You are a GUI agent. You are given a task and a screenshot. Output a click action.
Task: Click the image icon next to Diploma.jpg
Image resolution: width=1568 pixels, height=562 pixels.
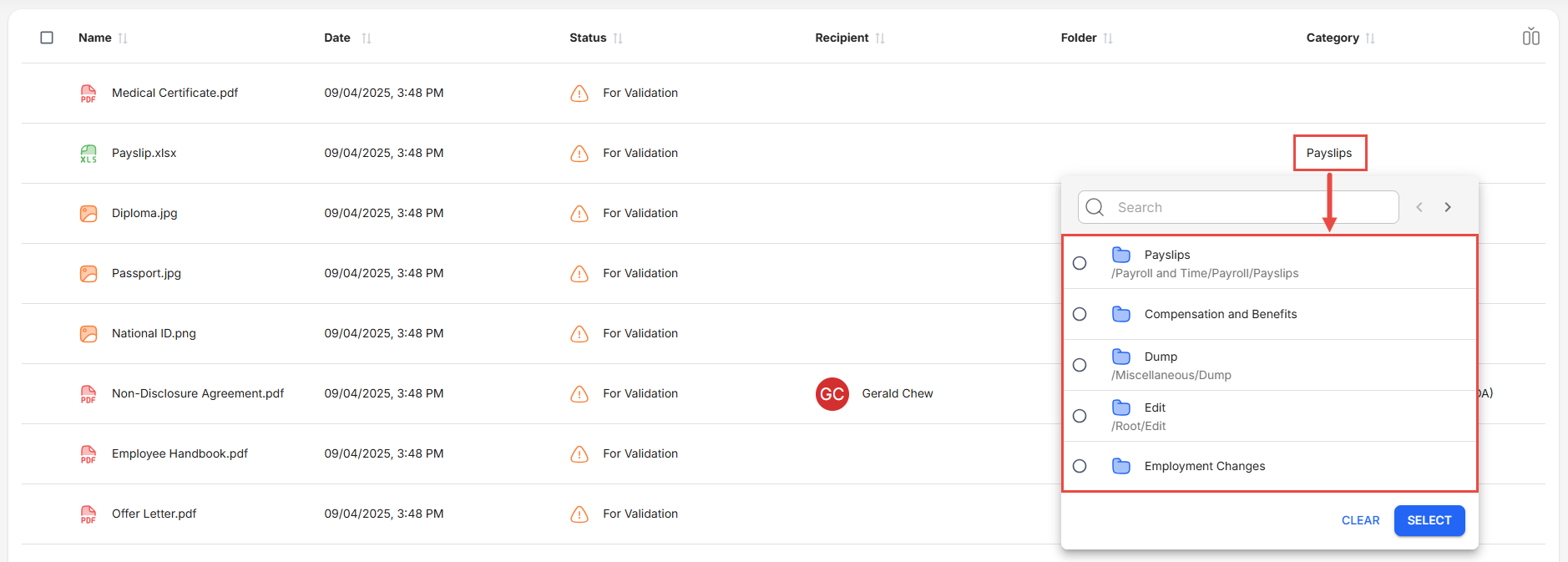(x=88, y=214)
